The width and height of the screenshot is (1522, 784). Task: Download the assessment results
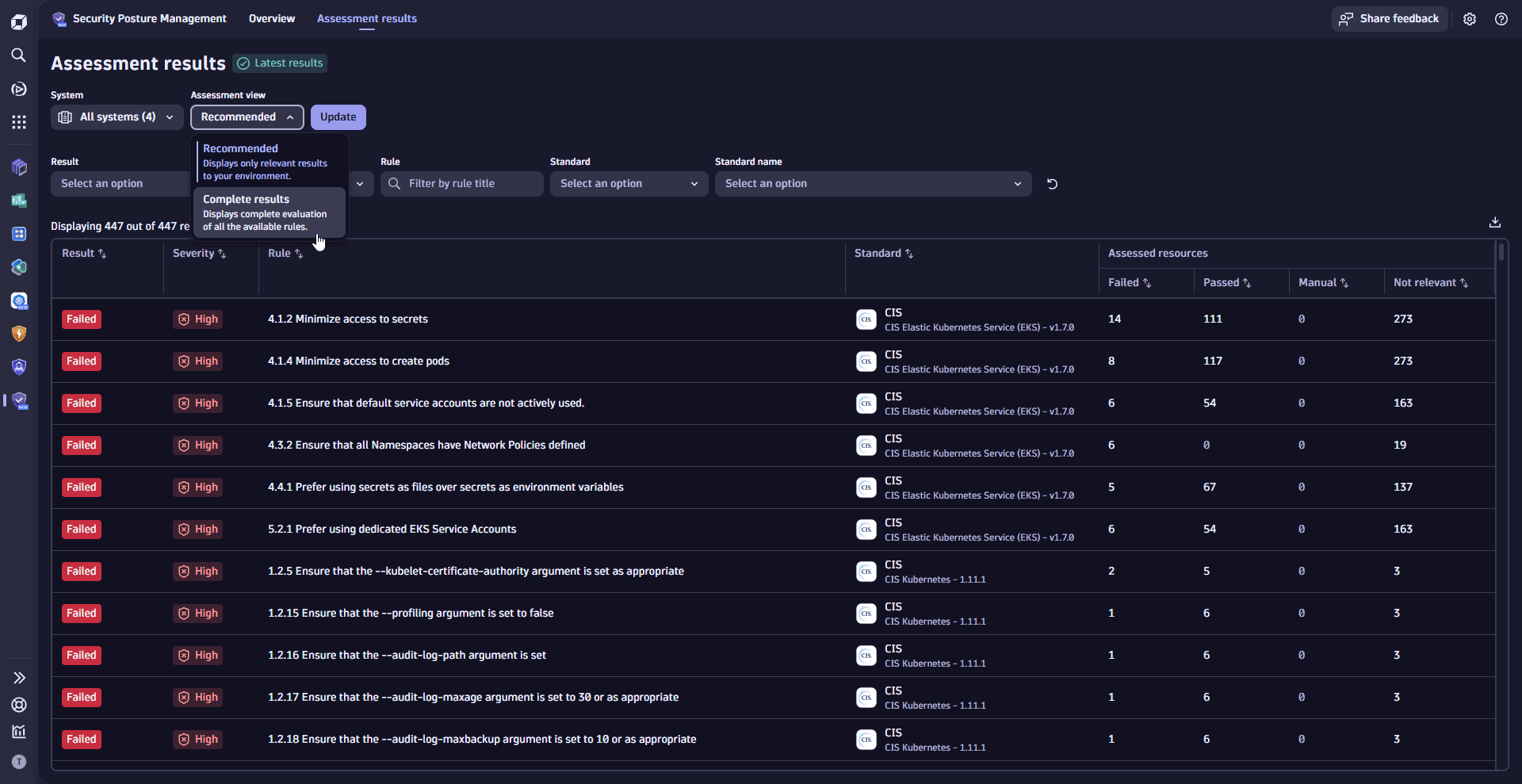click(x=1495, y=222)
